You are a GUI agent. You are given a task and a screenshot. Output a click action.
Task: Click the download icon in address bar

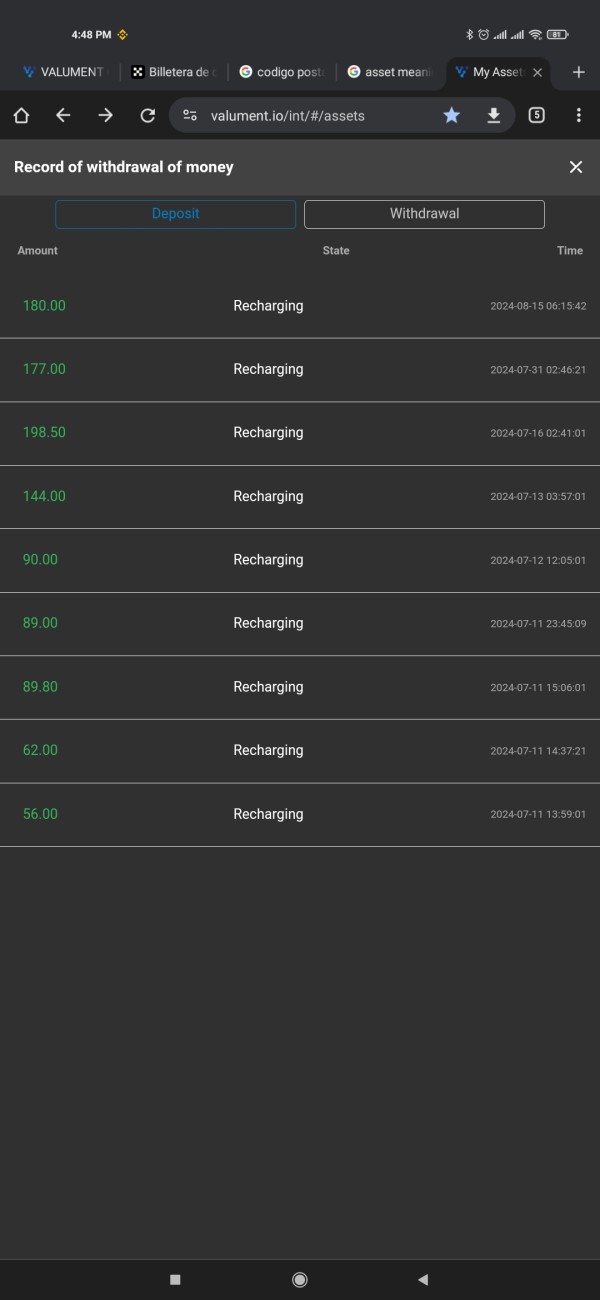click(x=493, y=116)
